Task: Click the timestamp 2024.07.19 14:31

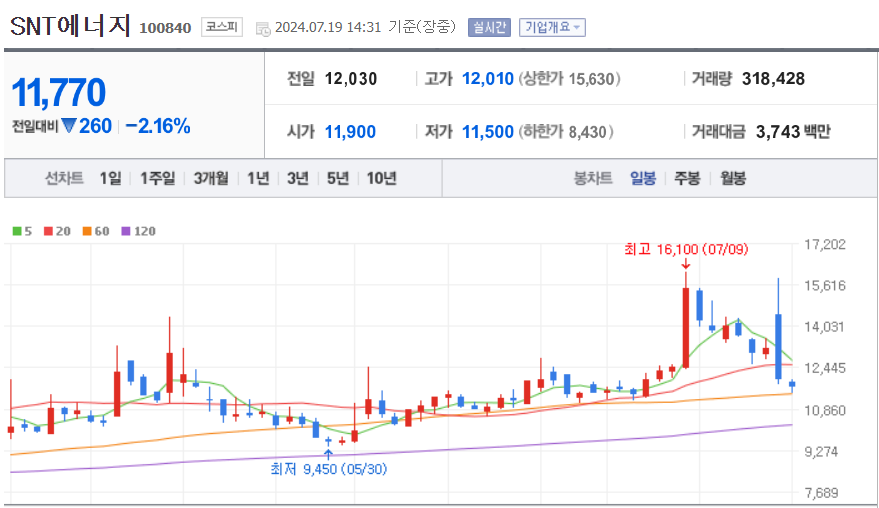Action: click(x=328, y=27)
